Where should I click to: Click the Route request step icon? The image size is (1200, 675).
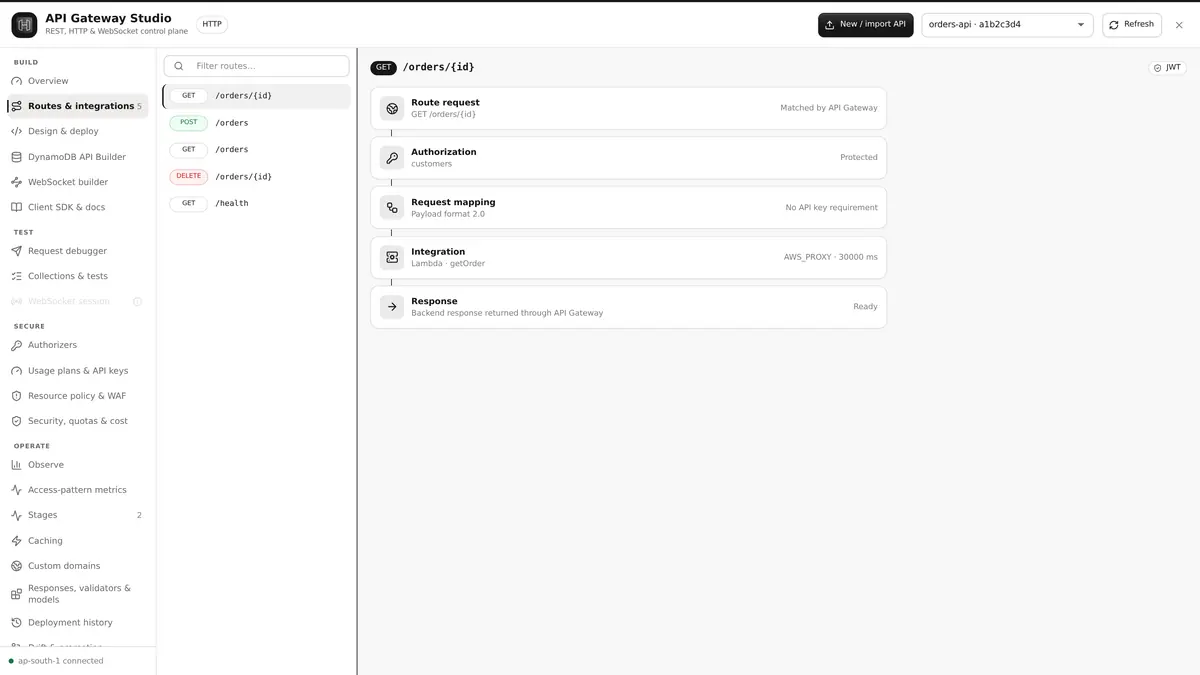click(x=392, y=108)
